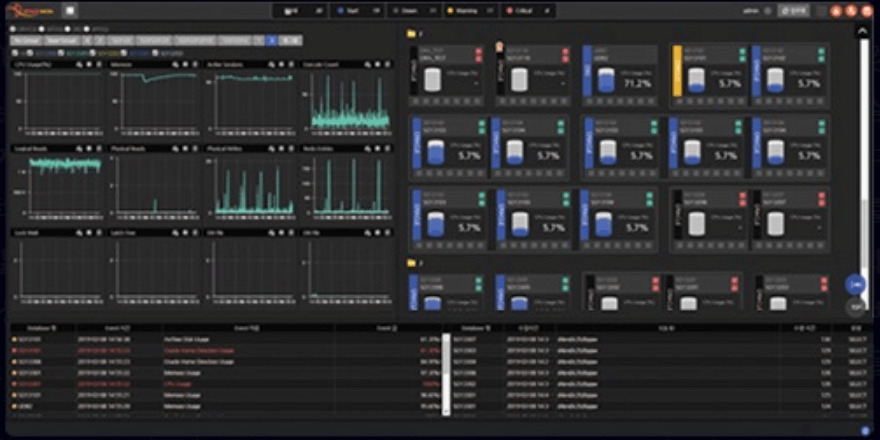This screenshot has height=440, width=880.
Task: Click the up chevron above the right scrollbar
Action: pos(863,30)
